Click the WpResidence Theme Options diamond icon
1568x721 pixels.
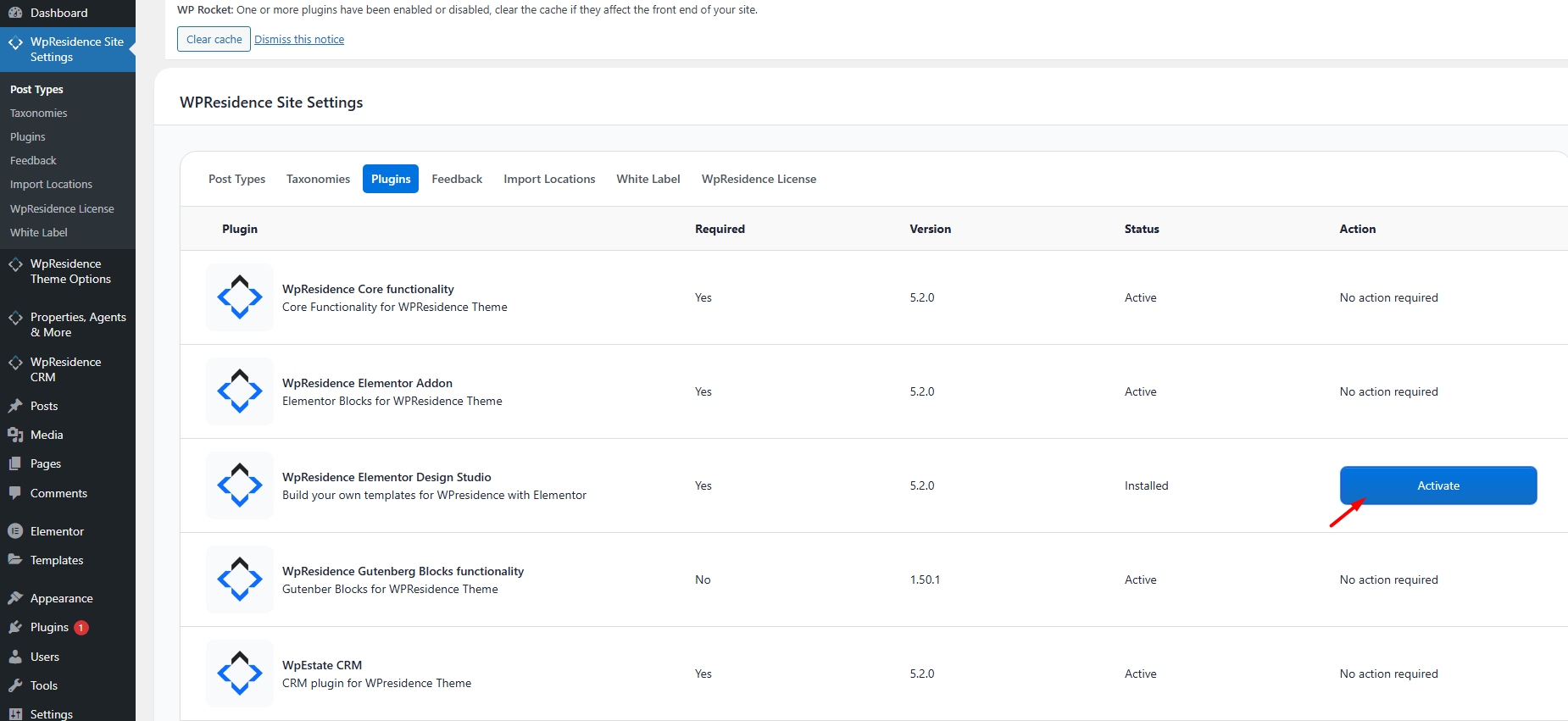click(x=15, y=264)
